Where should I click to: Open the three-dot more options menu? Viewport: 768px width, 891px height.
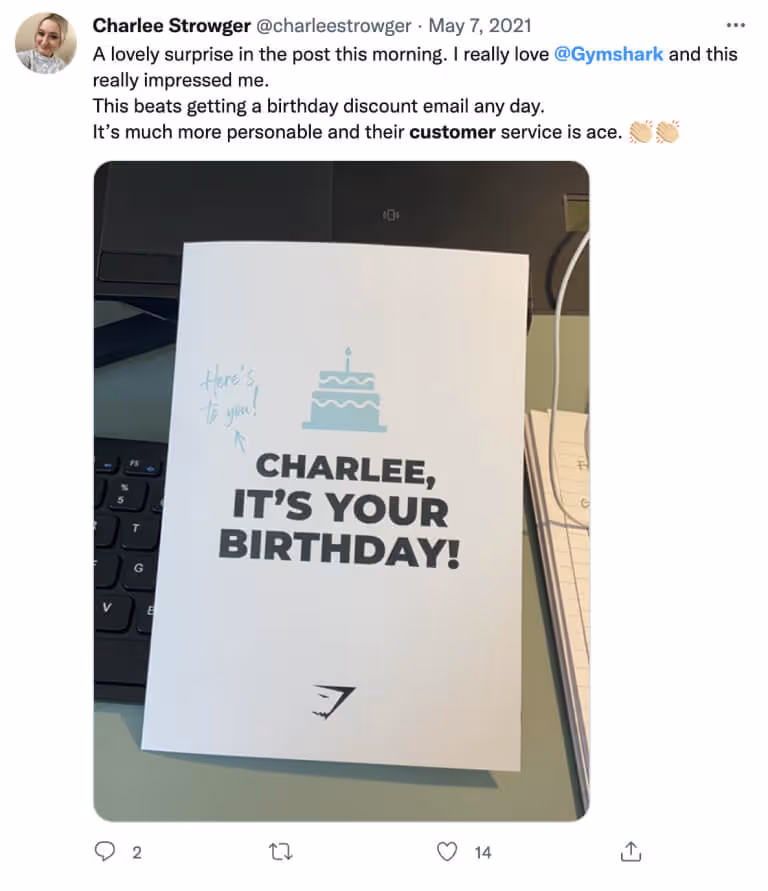click(x=736, y=25)
